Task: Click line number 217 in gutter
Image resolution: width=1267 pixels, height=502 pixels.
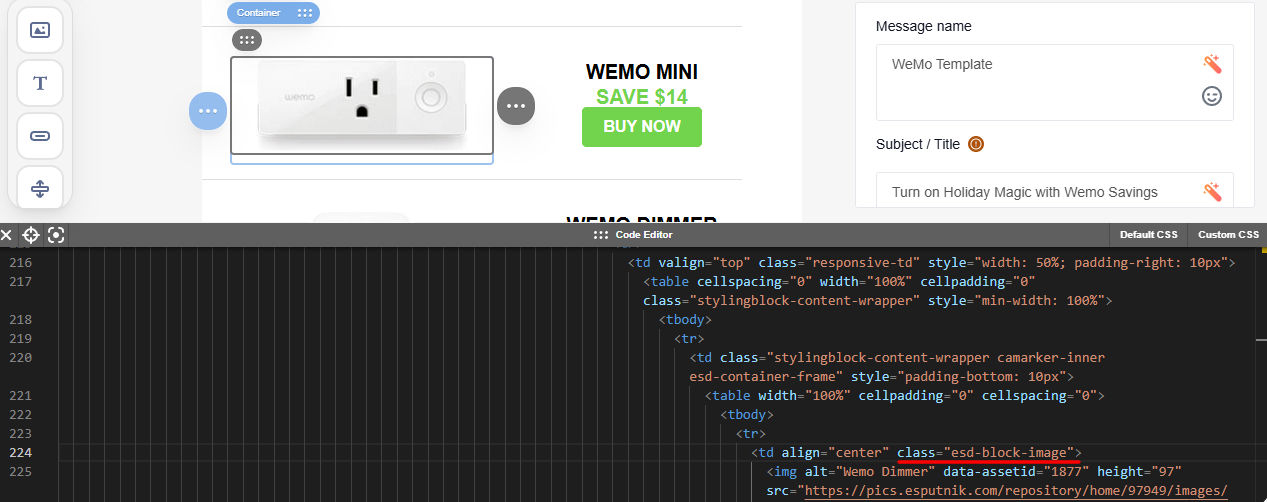Action: point(21,282)
